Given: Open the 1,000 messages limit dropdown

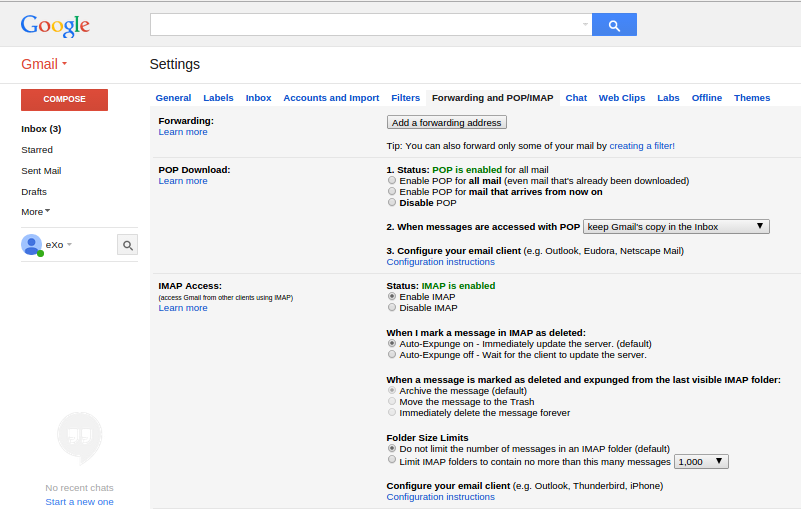Looking at the screenshot, I should point(701,461).
